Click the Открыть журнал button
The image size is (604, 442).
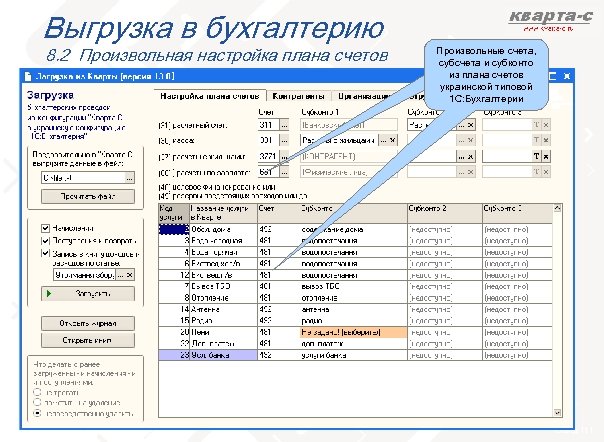[x=88, y=323]
